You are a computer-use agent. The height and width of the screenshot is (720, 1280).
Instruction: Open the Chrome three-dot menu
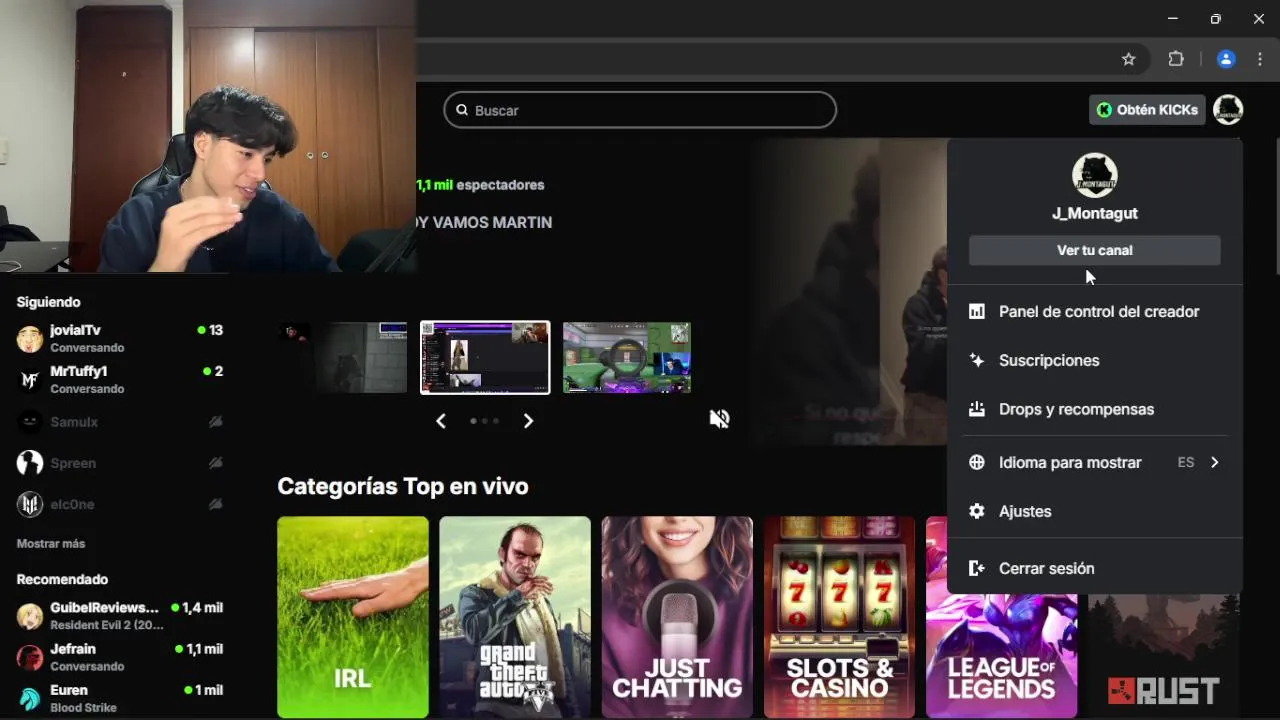(x=1260, y=59)
